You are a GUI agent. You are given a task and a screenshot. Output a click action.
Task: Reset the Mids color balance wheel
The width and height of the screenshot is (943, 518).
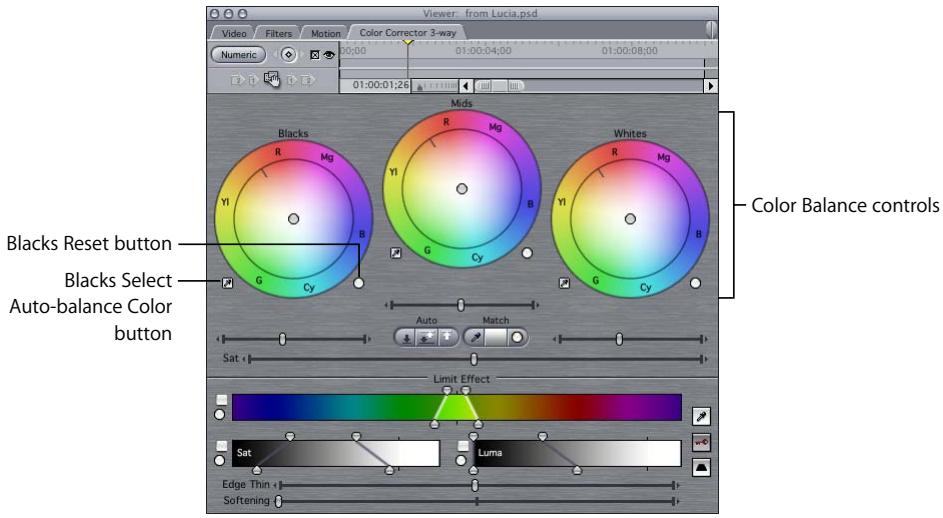(x=527, y=253)
